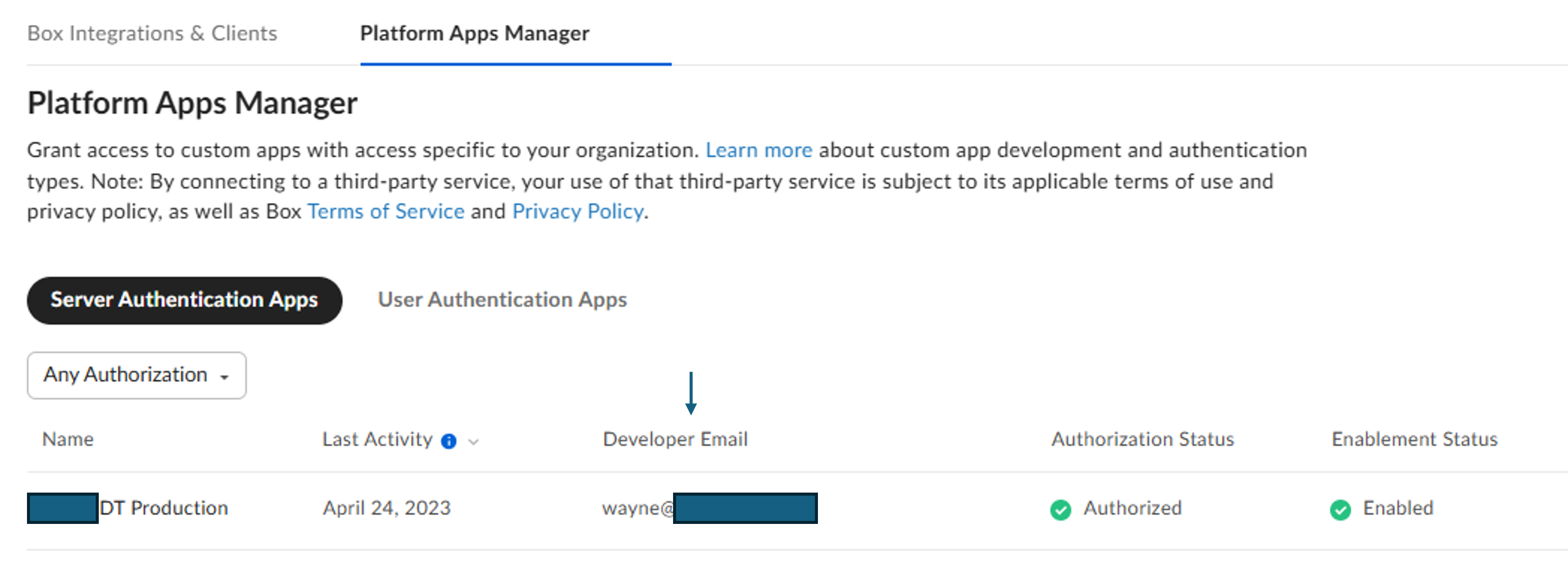Click the Last Activity sort chevron
The height and width of the screenshot is (567, 1568).
click(473, 442)
